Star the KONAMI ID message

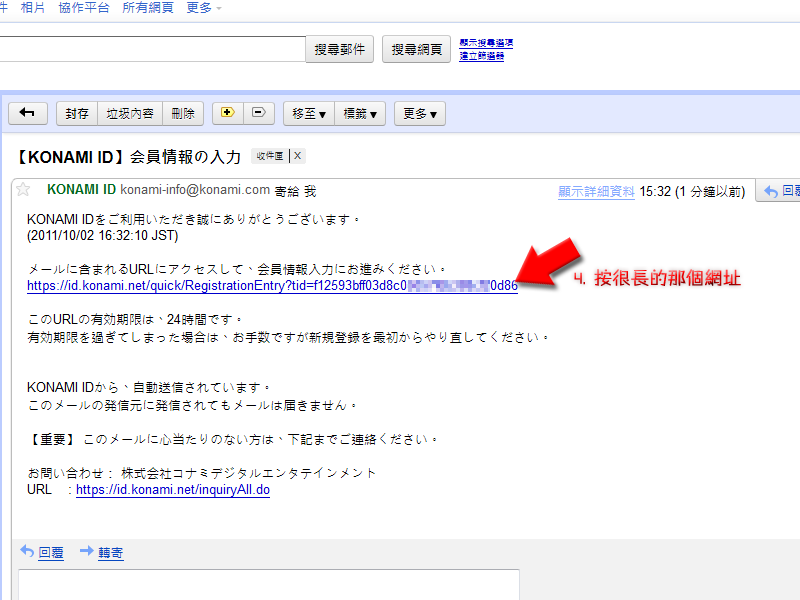click(x=23, y=190)
